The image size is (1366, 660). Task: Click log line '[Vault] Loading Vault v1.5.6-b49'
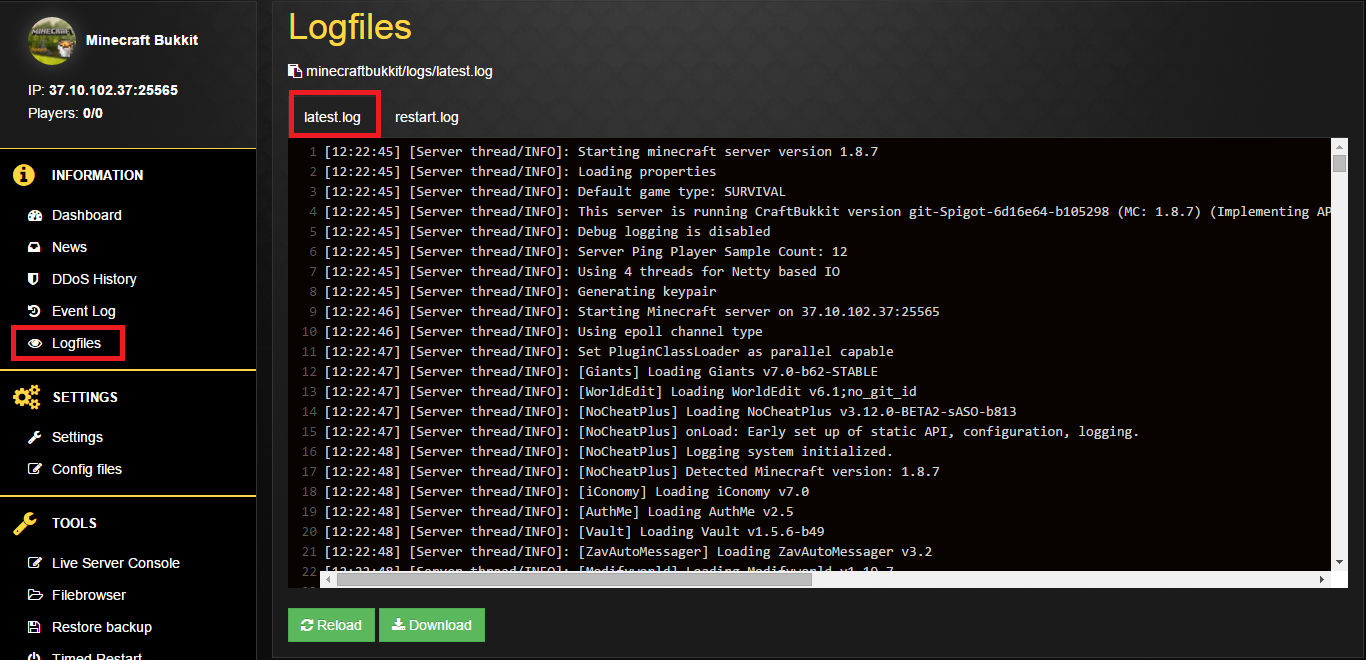[574, 531]
